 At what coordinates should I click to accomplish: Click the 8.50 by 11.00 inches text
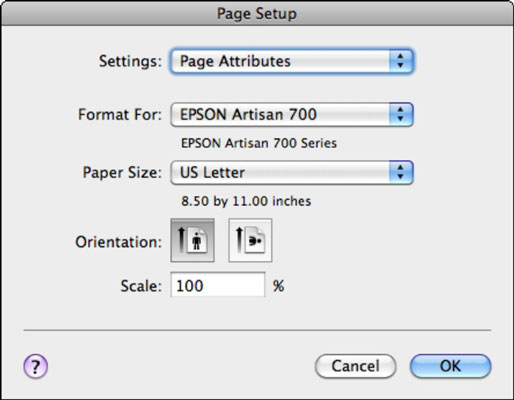coord(246,201)
